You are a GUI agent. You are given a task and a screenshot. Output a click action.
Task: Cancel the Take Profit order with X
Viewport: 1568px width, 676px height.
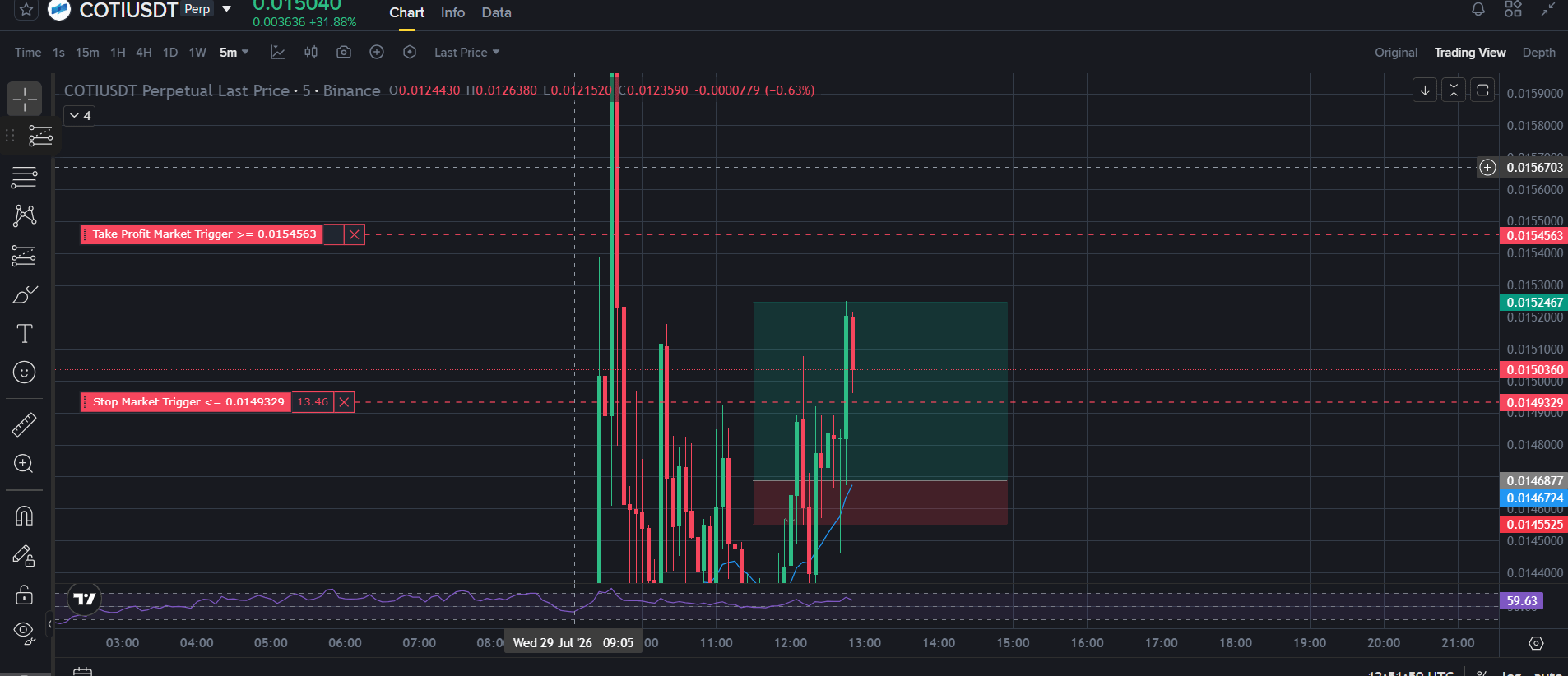(355, 234)
